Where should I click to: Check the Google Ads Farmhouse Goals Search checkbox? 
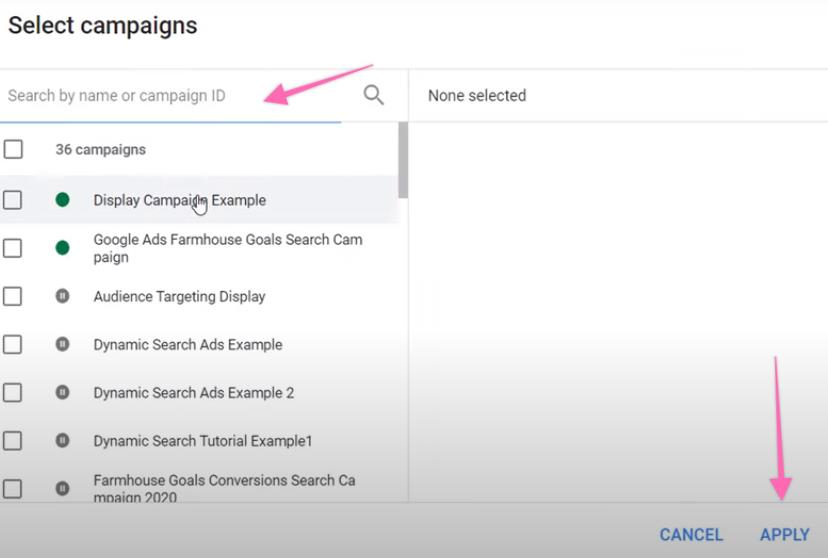click(13, 248)
